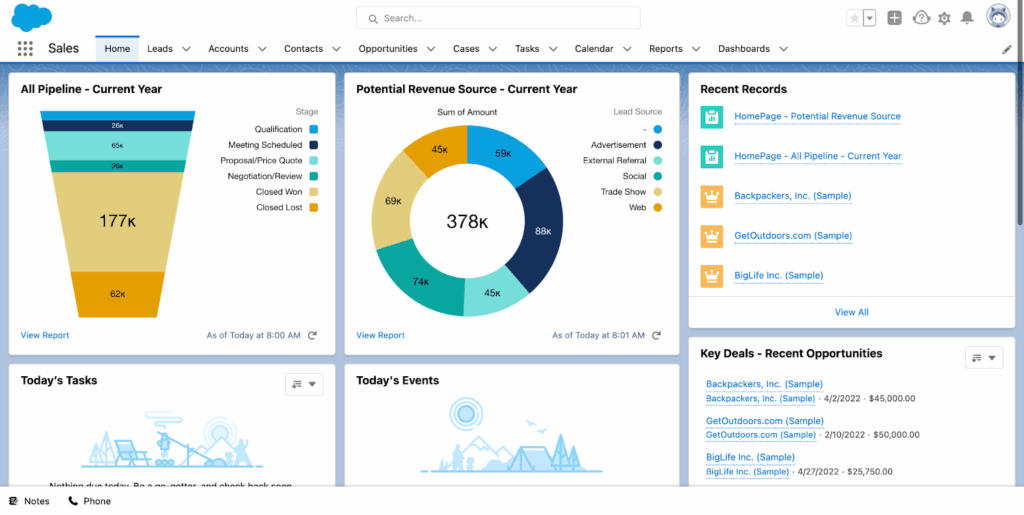Open BigLife Inc. (Sample) in Recent Records
Viewport: 1024px width, 515px height.
pyautogui.click(x=778, y=275)
